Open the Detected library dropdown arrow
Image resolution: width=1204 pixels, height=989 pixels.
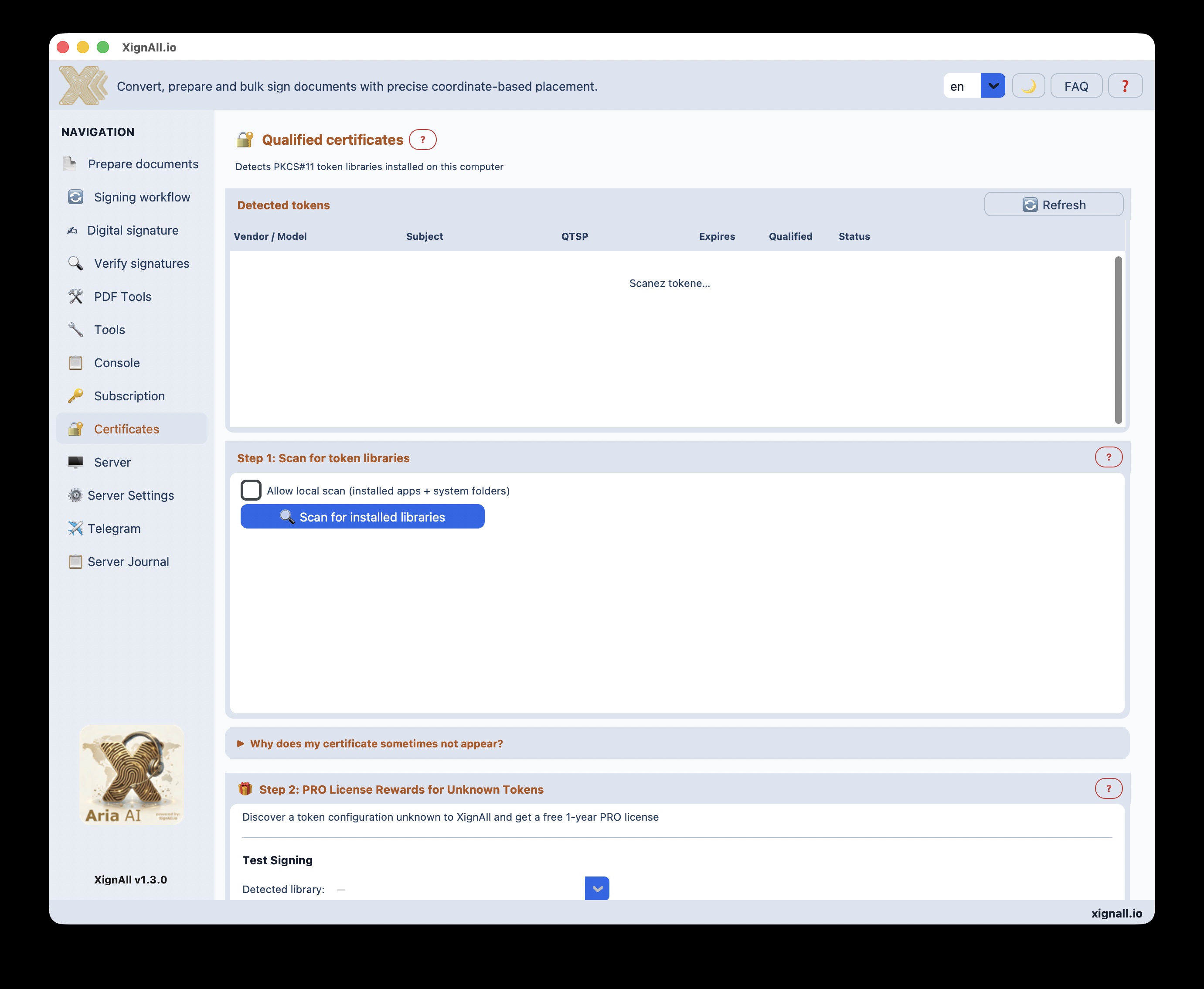pyautogui.click(x=597, y=888)
